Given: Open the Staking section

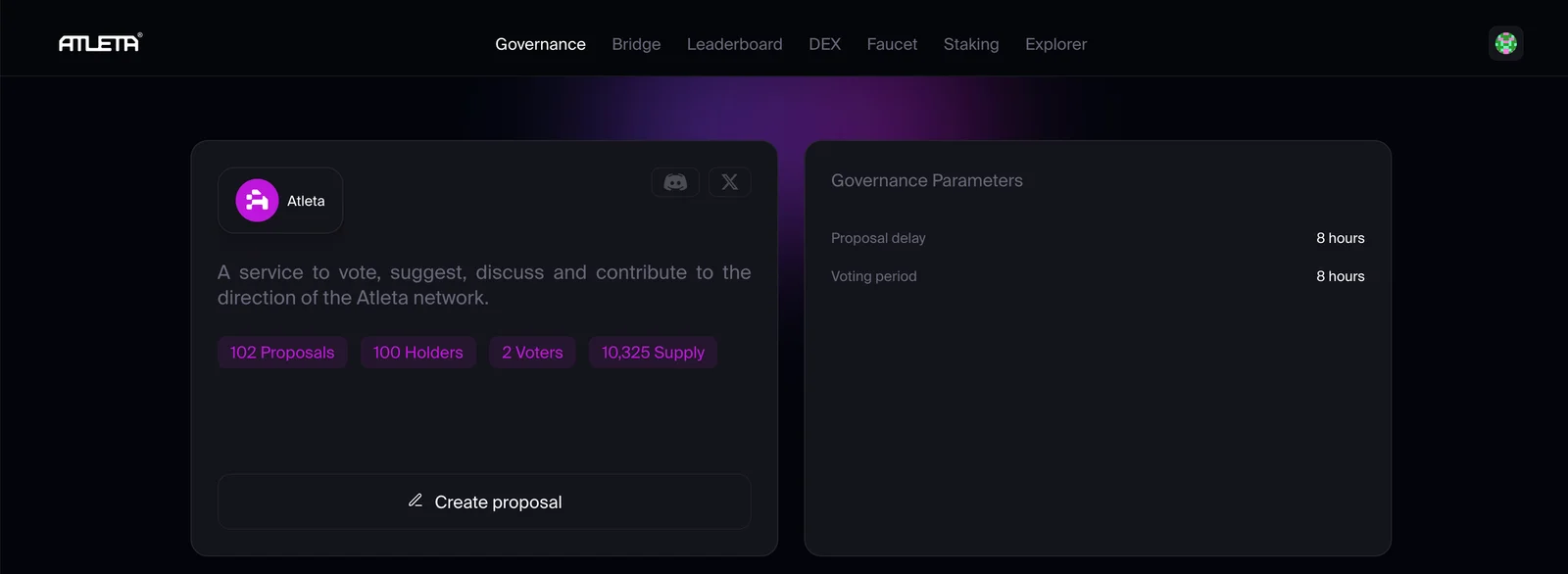Looking at the screenshot, I should [971, 44].
